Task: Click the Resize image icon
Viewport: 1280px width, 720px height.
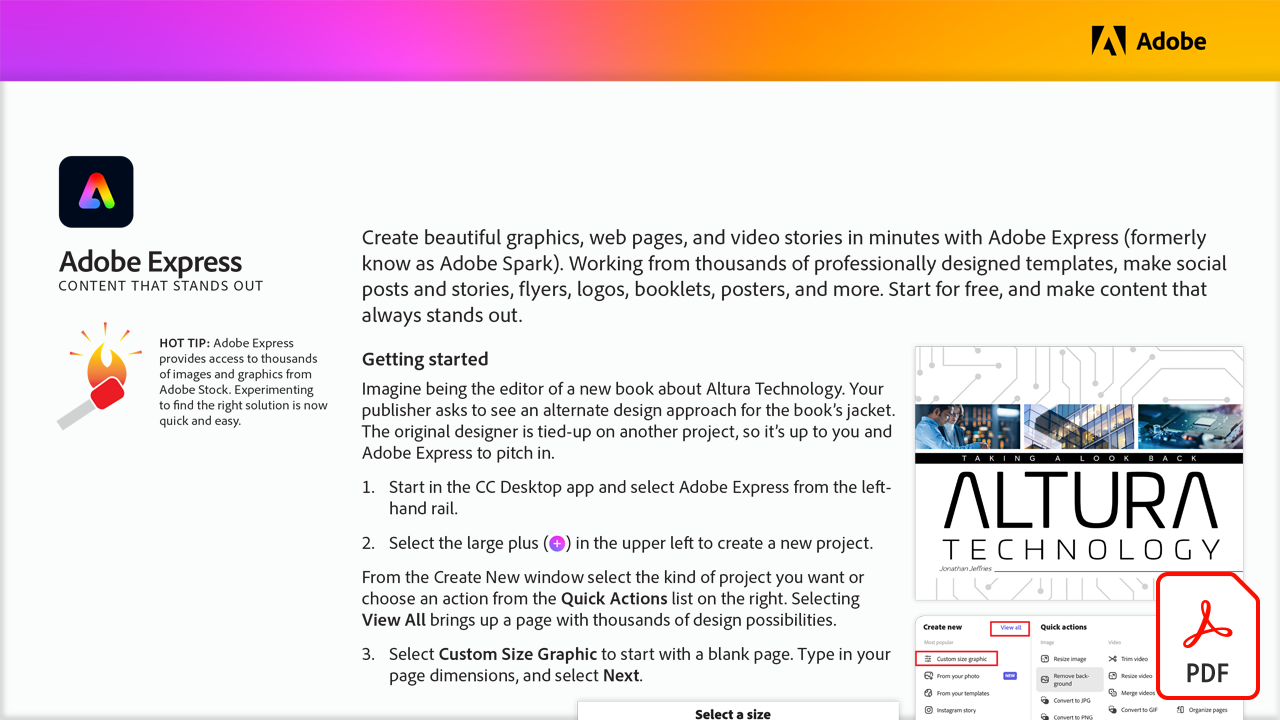Action: click(x=1045, y=659)
